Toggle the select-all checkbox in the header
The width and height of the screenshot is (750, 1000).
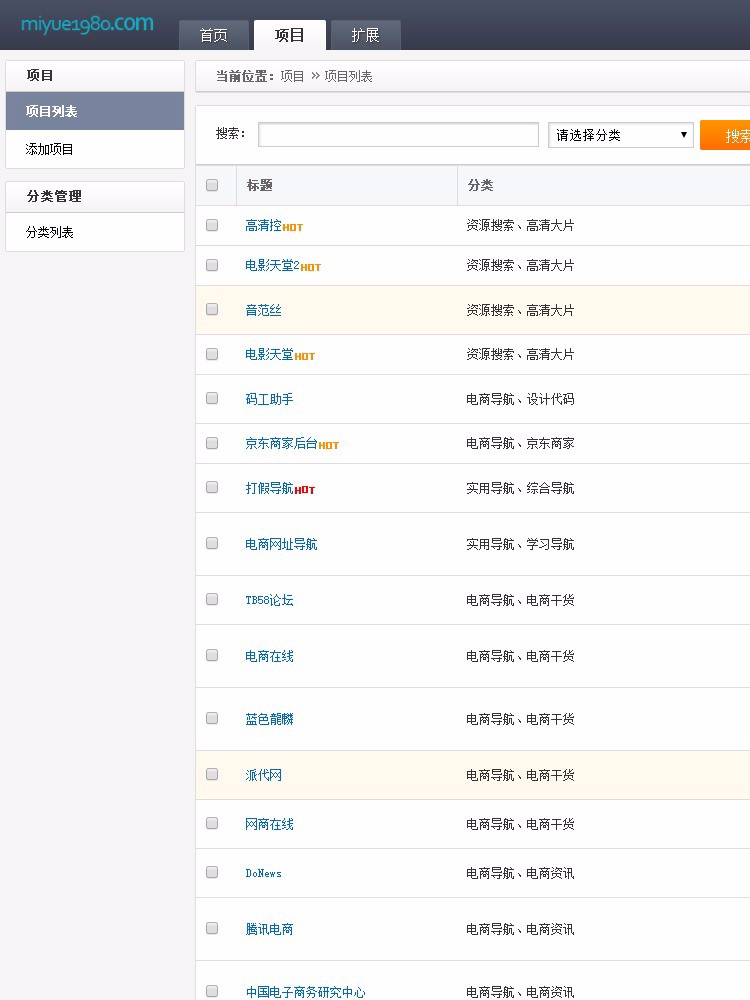[212, 185]
